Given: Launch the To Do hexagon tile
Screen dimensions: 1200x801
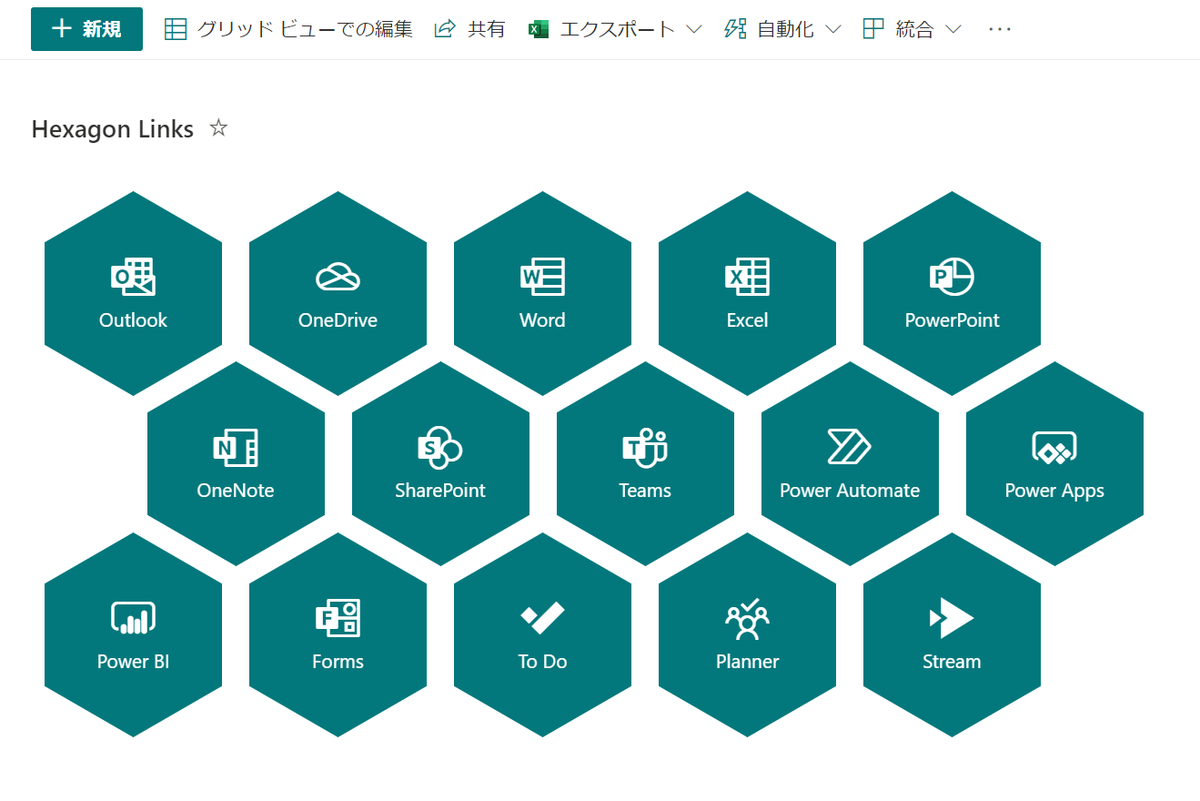Looking at the screenshot, I should 542,635.
